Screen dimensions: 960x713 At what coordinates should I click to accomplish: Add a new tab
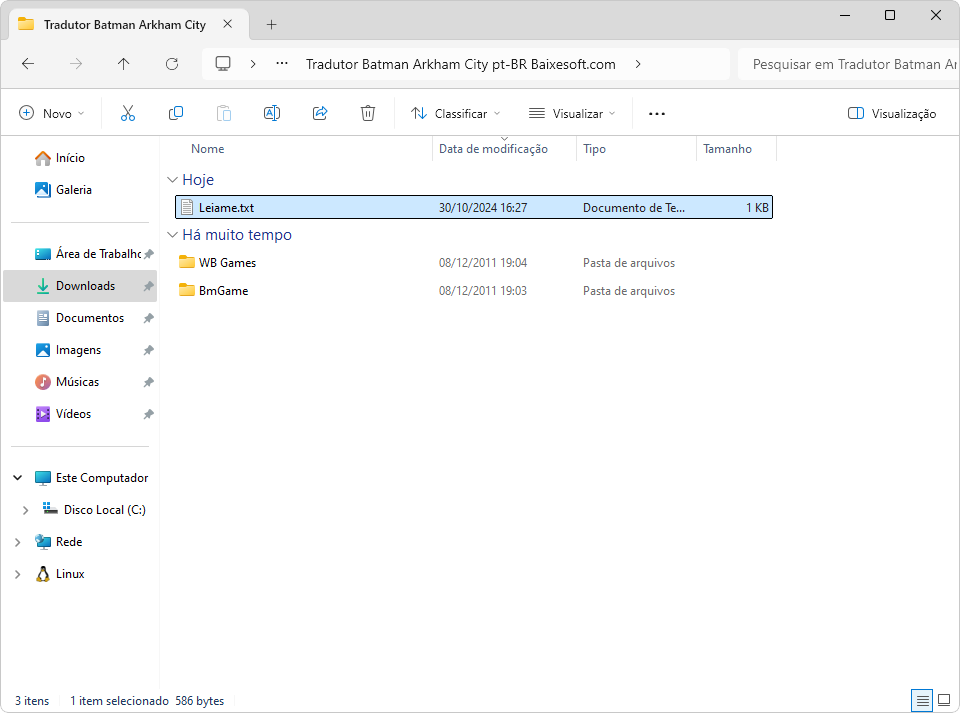coord(271,25)
